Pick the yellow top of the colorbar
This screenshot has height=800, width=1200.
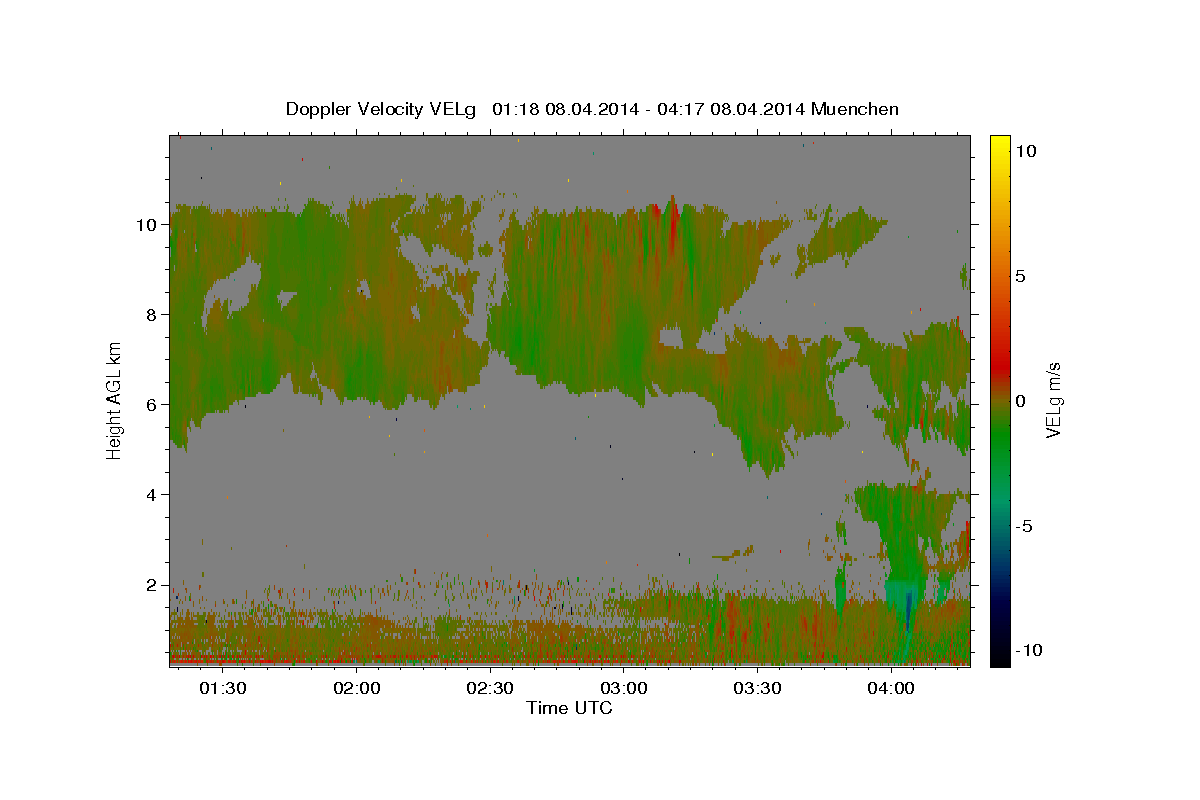(x=999, y=146)
